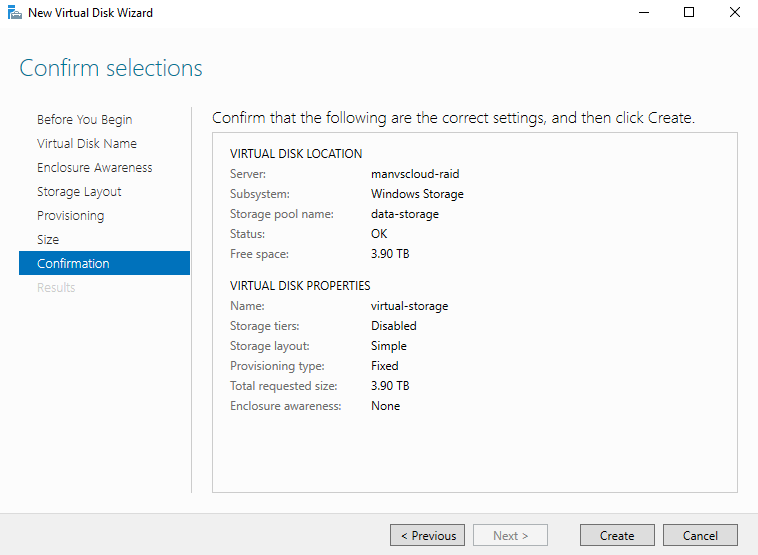Click the disabled Results step
This screenshot has width=758, height=555.
(56, 287)
